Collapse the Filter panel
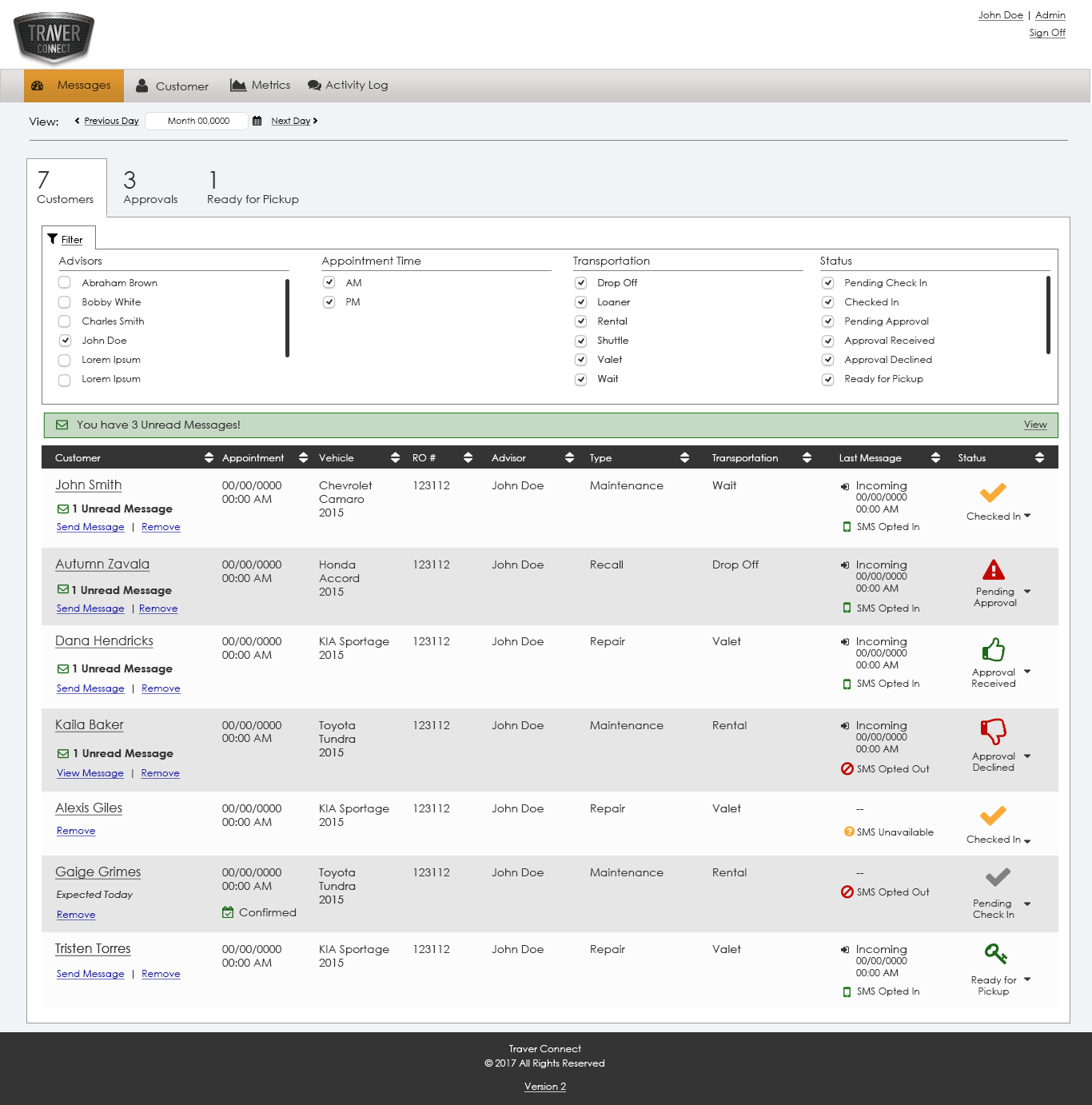This screenshot has height=1105, width=1092. point(66,239)
